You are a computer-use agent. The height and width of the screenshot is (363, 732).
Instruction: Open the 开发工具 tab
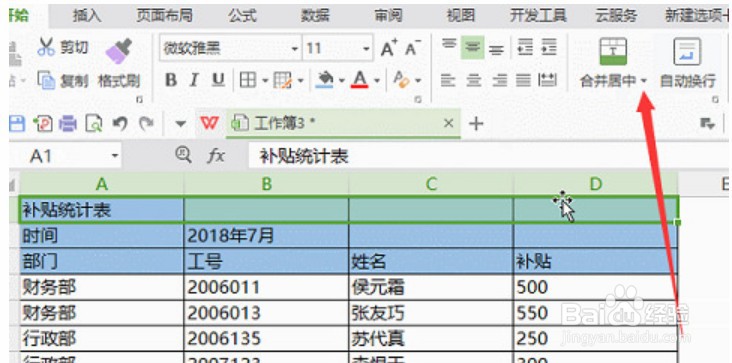pos(538,15)
